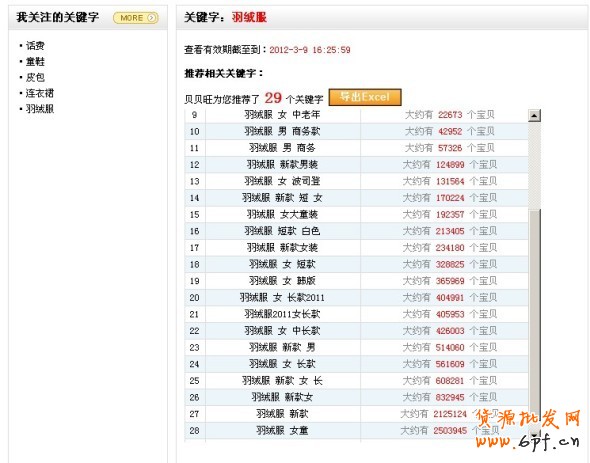The image size is (590, 463).
Task: Open the 羽绒服 keyword in sidebar
Action: [40, 109]
